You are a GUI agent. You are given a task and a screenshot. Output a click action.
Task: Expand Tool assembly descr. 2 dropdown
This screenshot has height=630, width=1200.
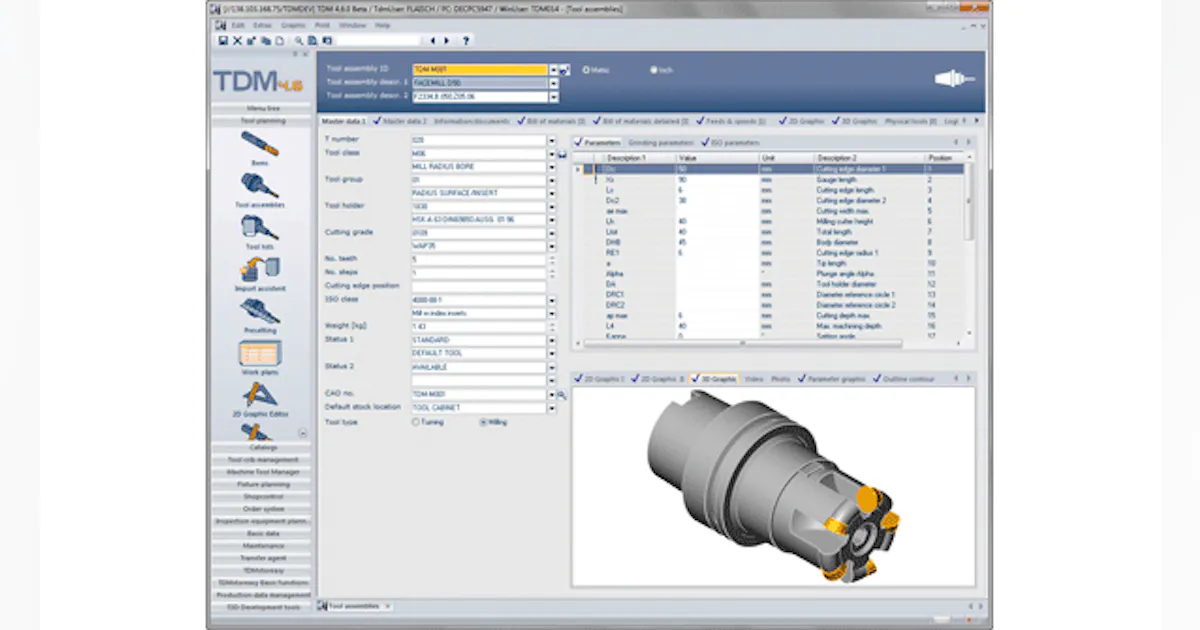point(553,97)
